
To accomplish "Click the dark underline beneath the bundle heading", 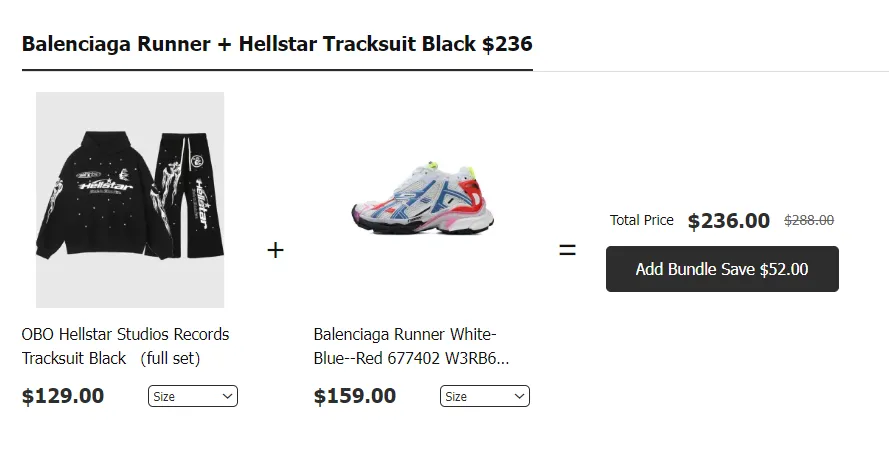I will (277, 71).
